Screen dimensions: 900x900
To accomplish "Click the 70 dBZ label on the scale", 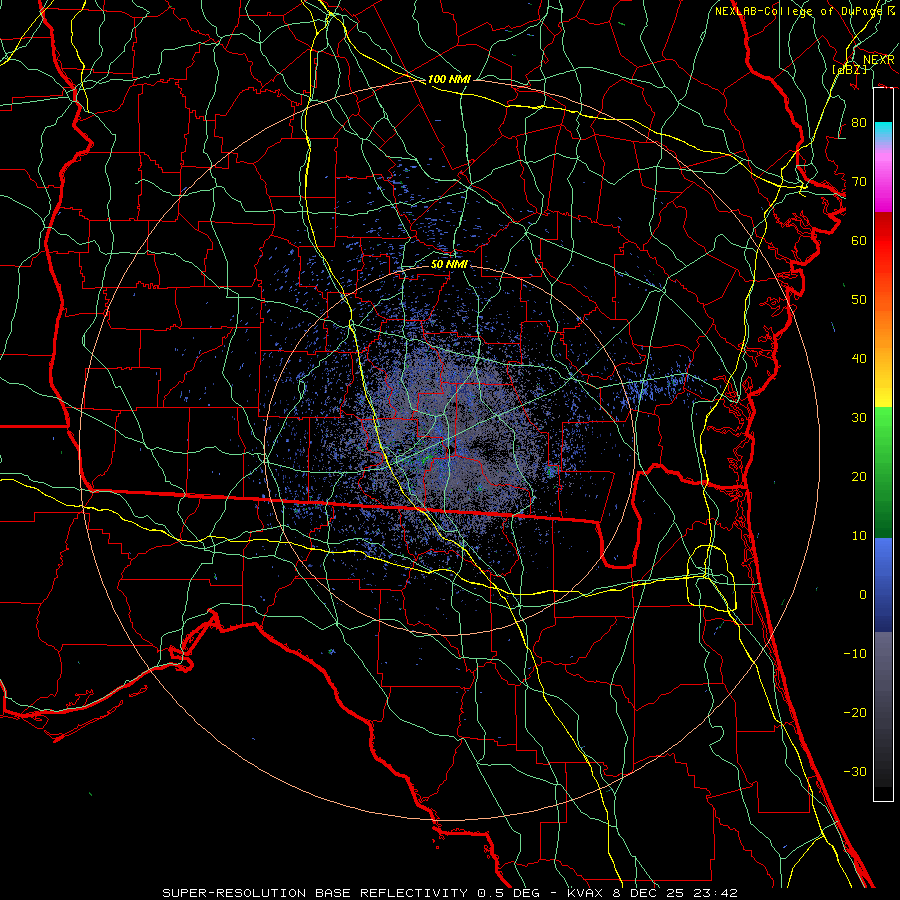I will click(859, 182).
